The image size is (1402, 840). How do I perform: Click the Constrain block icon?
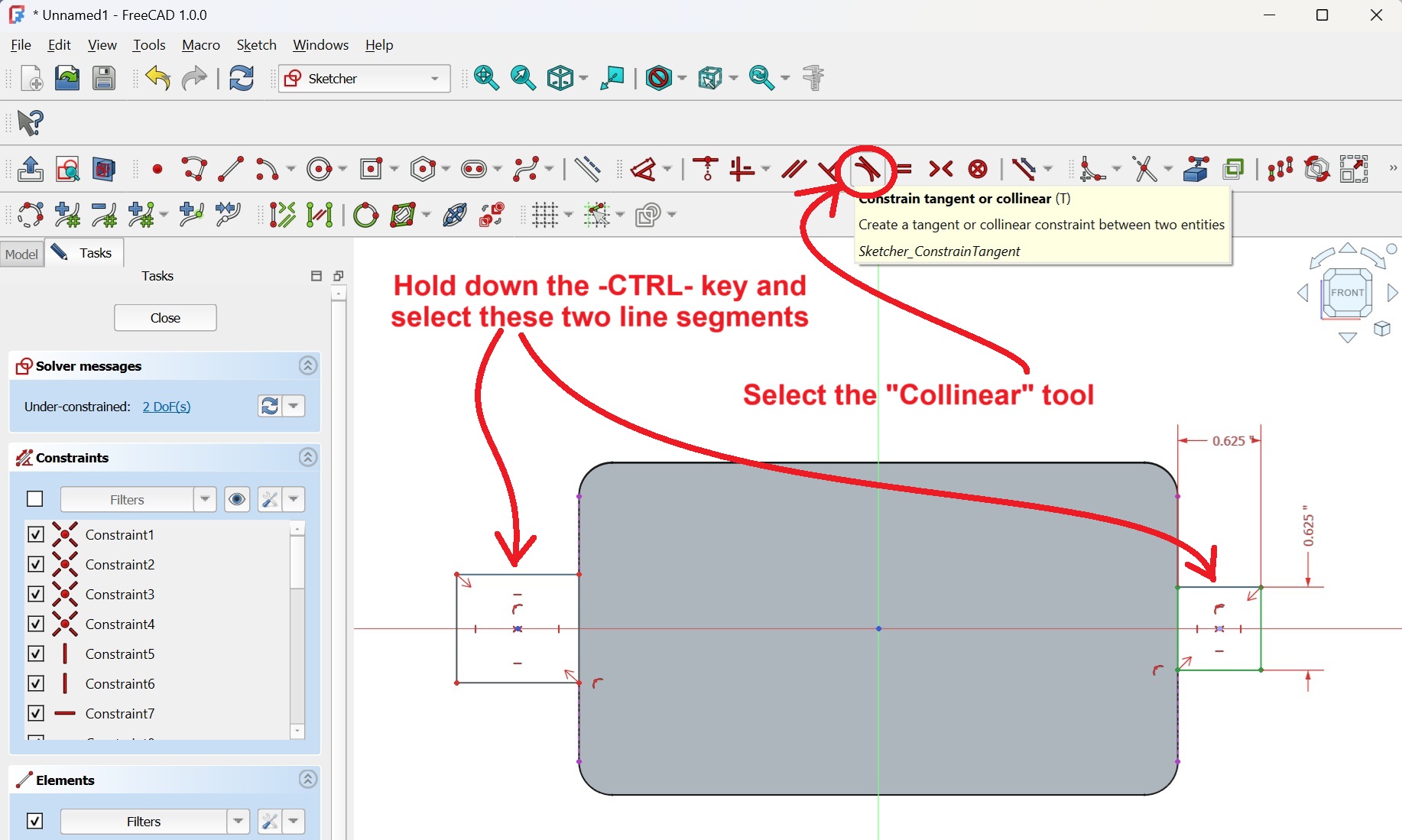point(978,169)
